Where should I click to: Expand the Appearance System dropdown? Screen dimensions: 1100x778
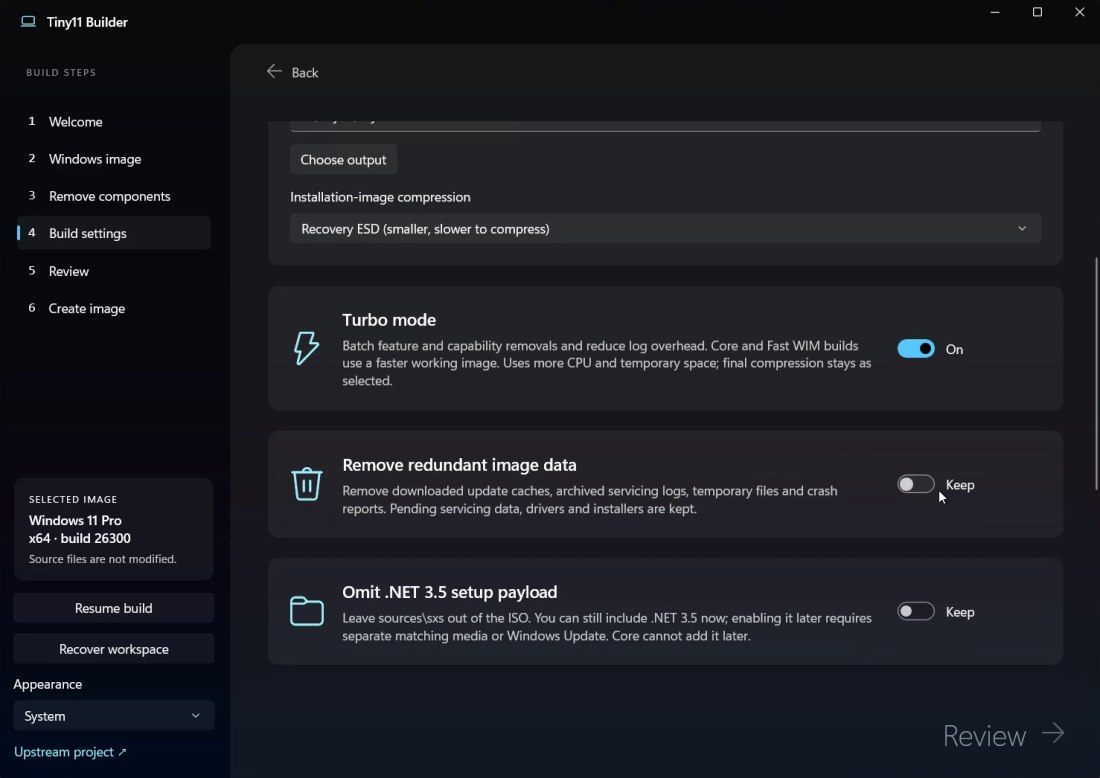tap(114, 716)
